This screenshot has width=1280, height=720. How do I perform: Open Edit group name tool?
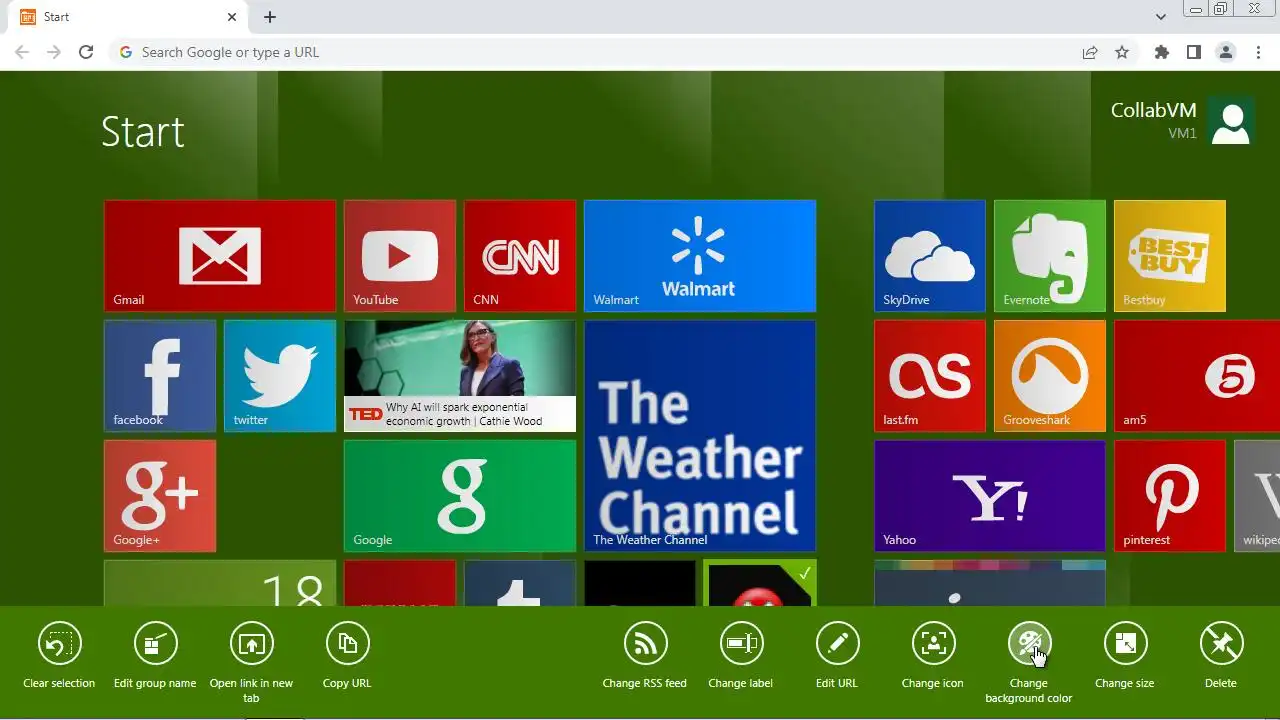pyautogui.click(x=155, y=644)
